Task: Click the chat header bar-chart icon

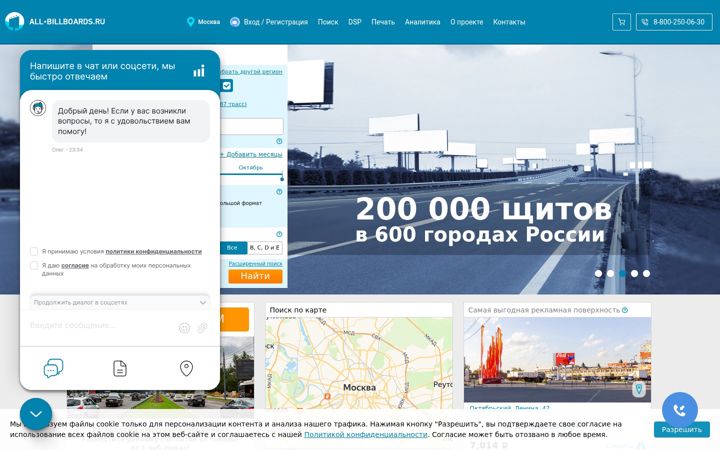Action: [x=199, y=71]
